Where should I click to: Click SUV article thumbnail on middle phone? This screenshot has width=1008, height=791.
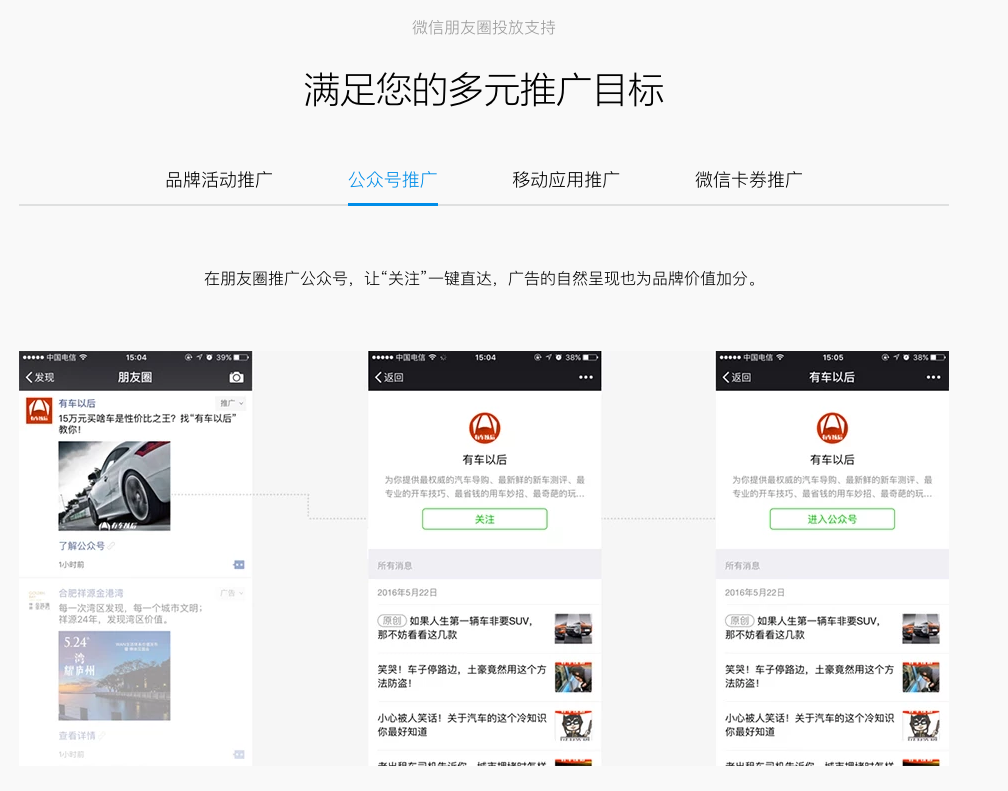(573, 628)
